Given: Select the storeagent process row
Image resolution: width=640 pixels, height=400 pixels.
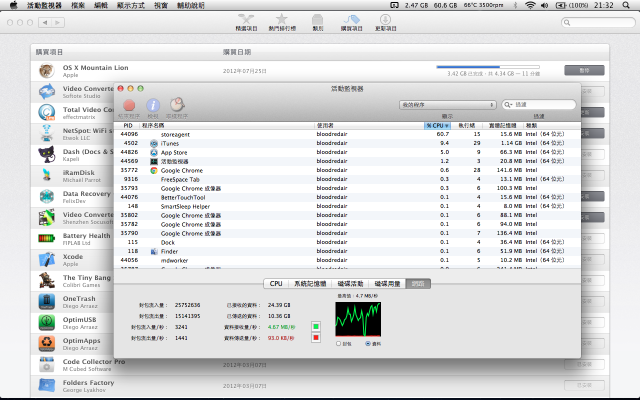Looking at the screenshot, I should coord(347,134).
